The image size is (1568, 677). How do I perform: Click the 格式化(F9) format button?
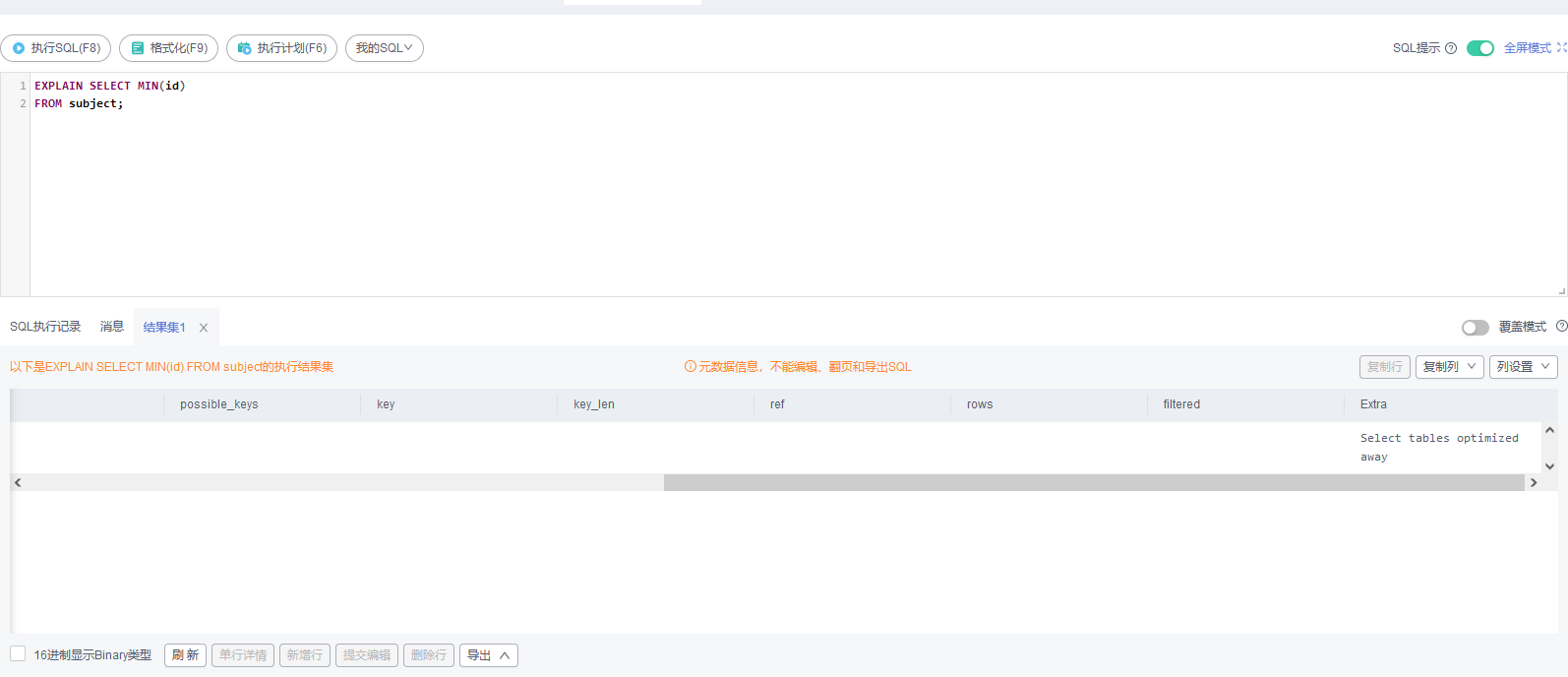pos(168,48)
